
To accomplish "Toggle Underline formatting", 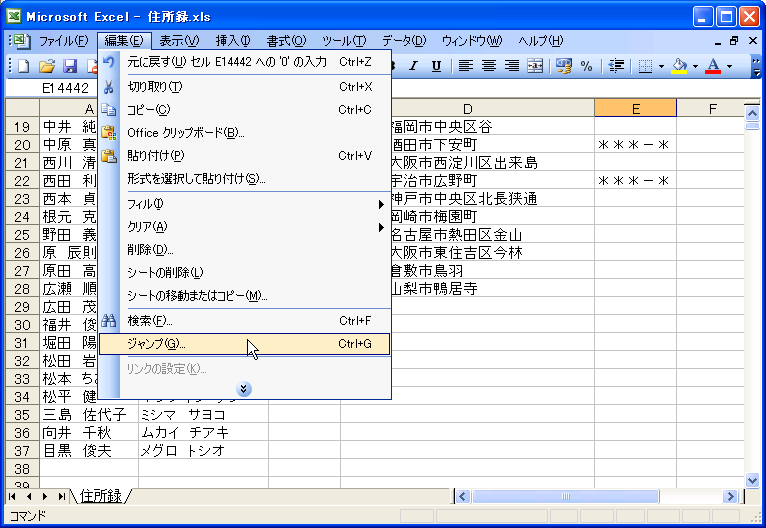I will tap(436, 66).
